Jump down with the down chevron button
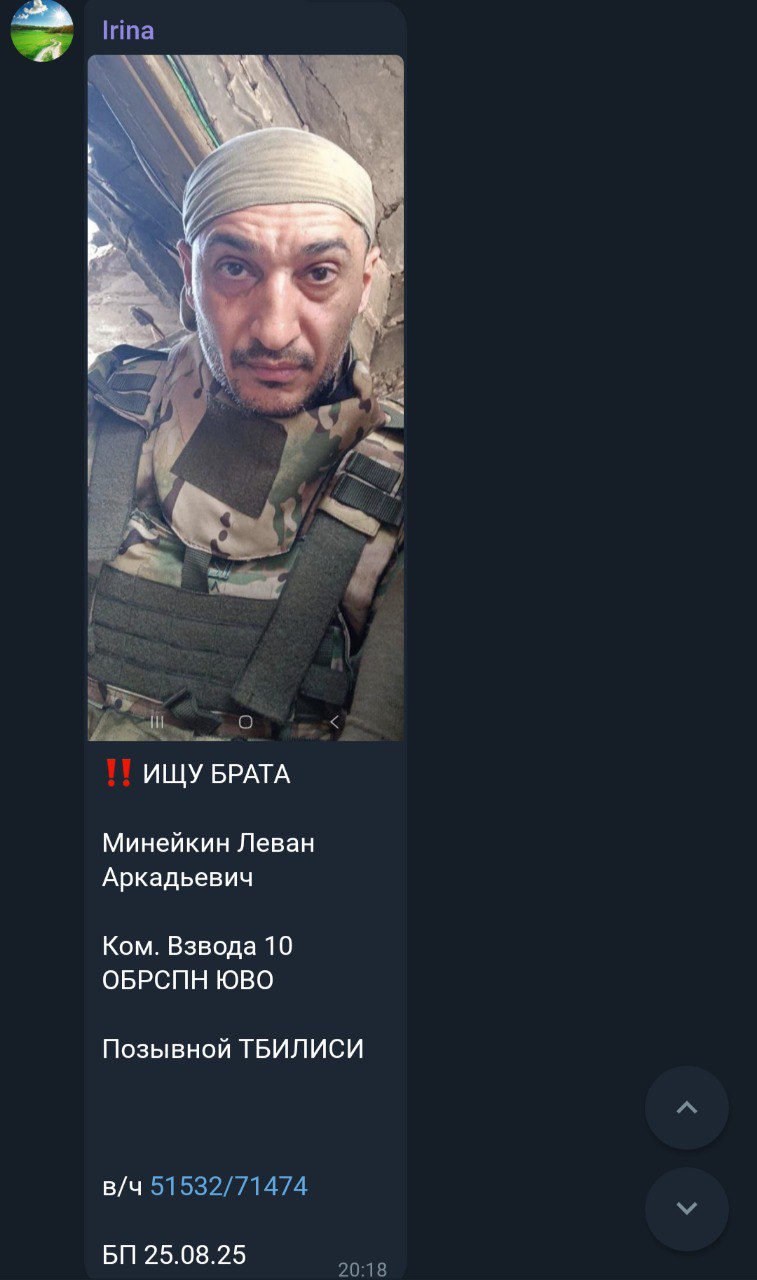Screen dimensions: 757x1280 (687, 1209)
